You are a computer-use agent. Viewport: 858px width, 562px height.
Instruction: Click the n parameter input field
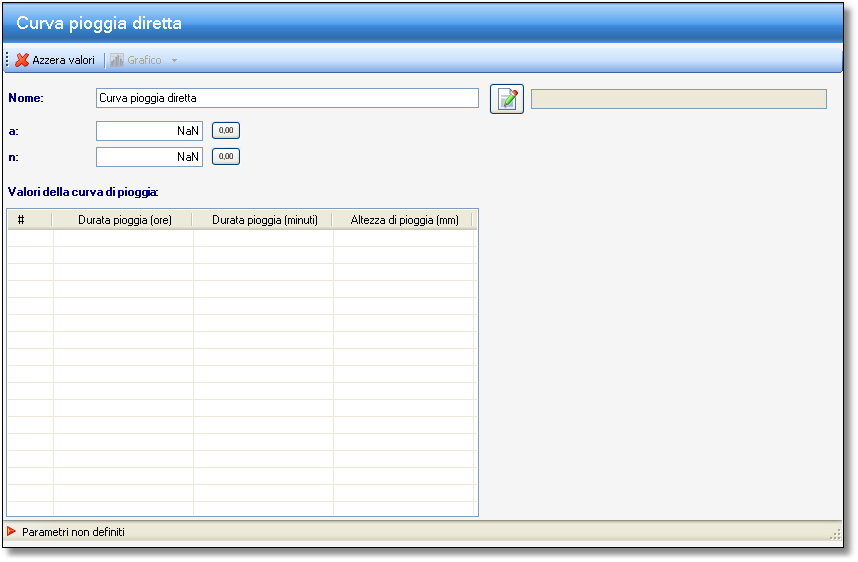click(149, 157)
